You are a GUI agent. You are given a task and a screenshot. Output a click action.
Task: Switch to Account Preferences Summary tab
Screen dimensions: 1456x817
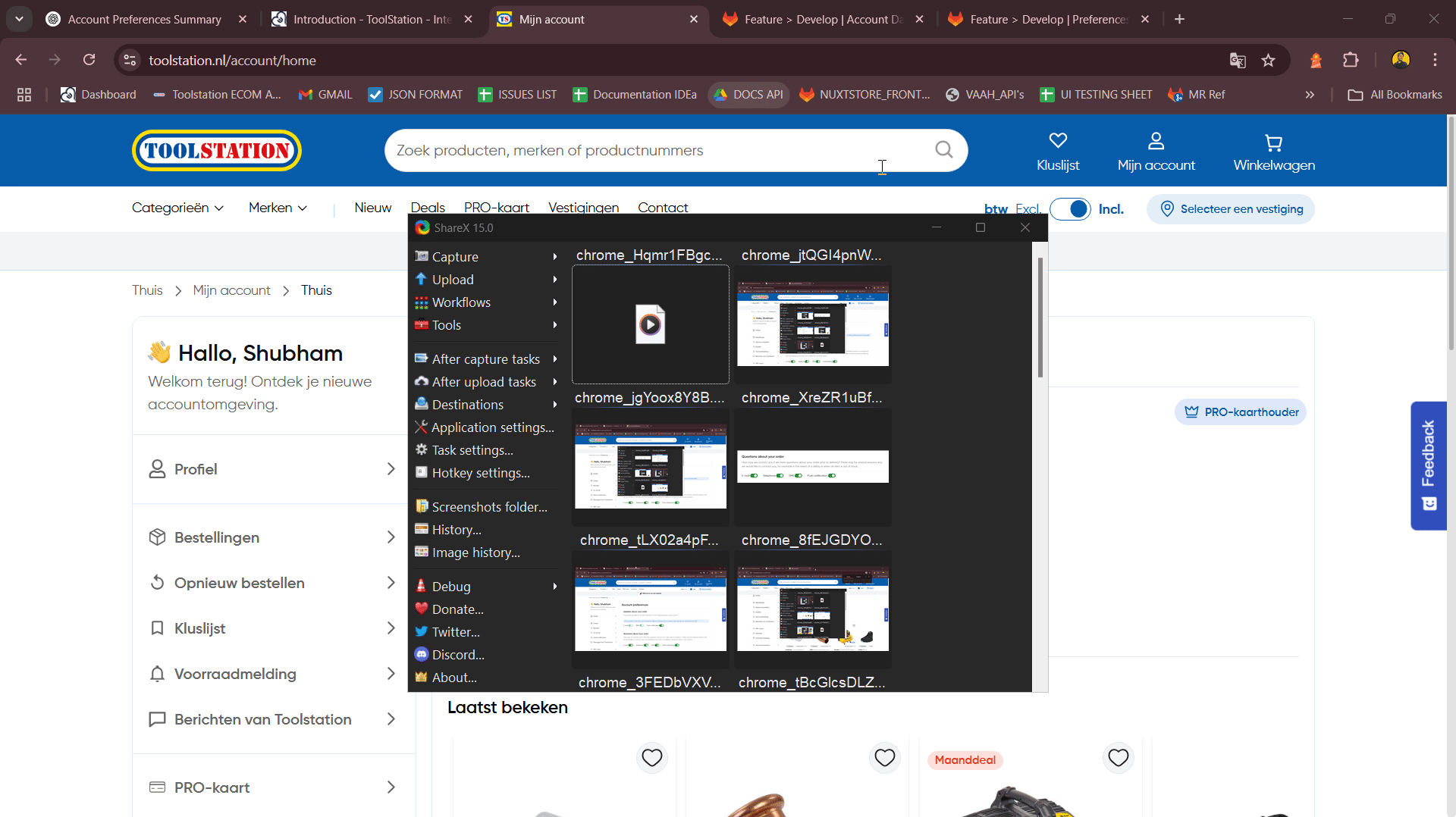click(x=144, y=20)
